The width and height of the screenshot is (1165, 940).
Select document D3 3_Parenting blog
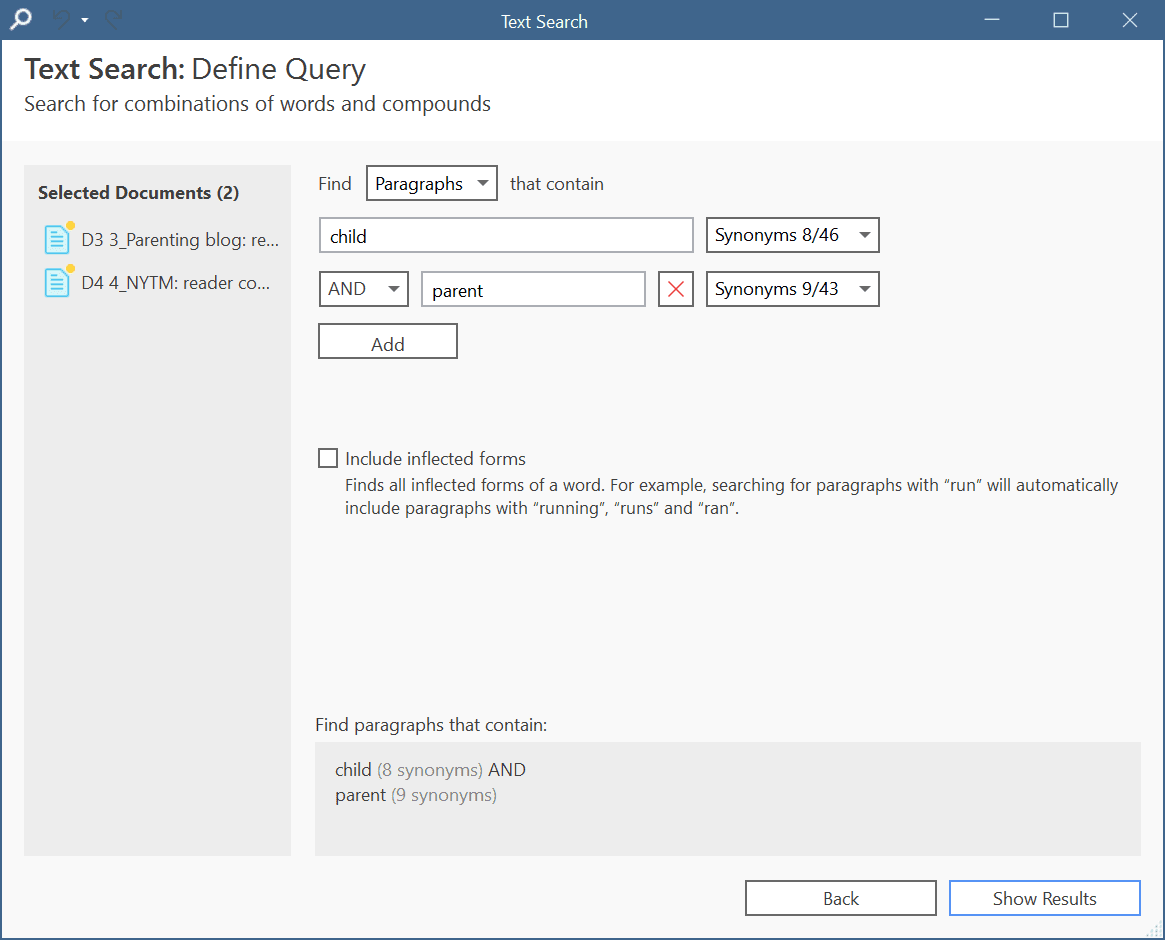click(x=162, y=239)
